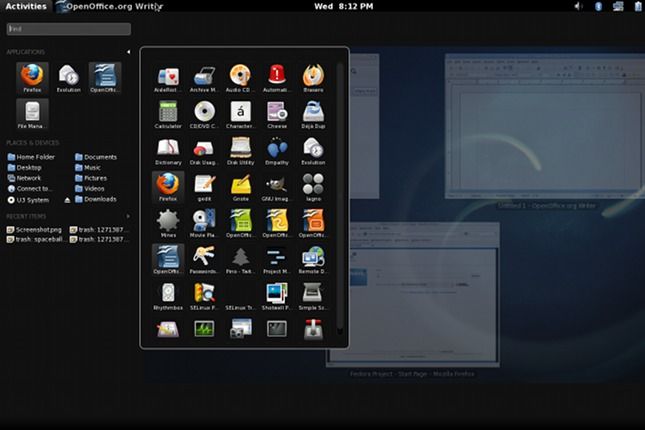Image resolution: width=645 pixels, height=430 pixels.
Task: Open GNU Image Manipulation Program
Action: coord(276,187)
